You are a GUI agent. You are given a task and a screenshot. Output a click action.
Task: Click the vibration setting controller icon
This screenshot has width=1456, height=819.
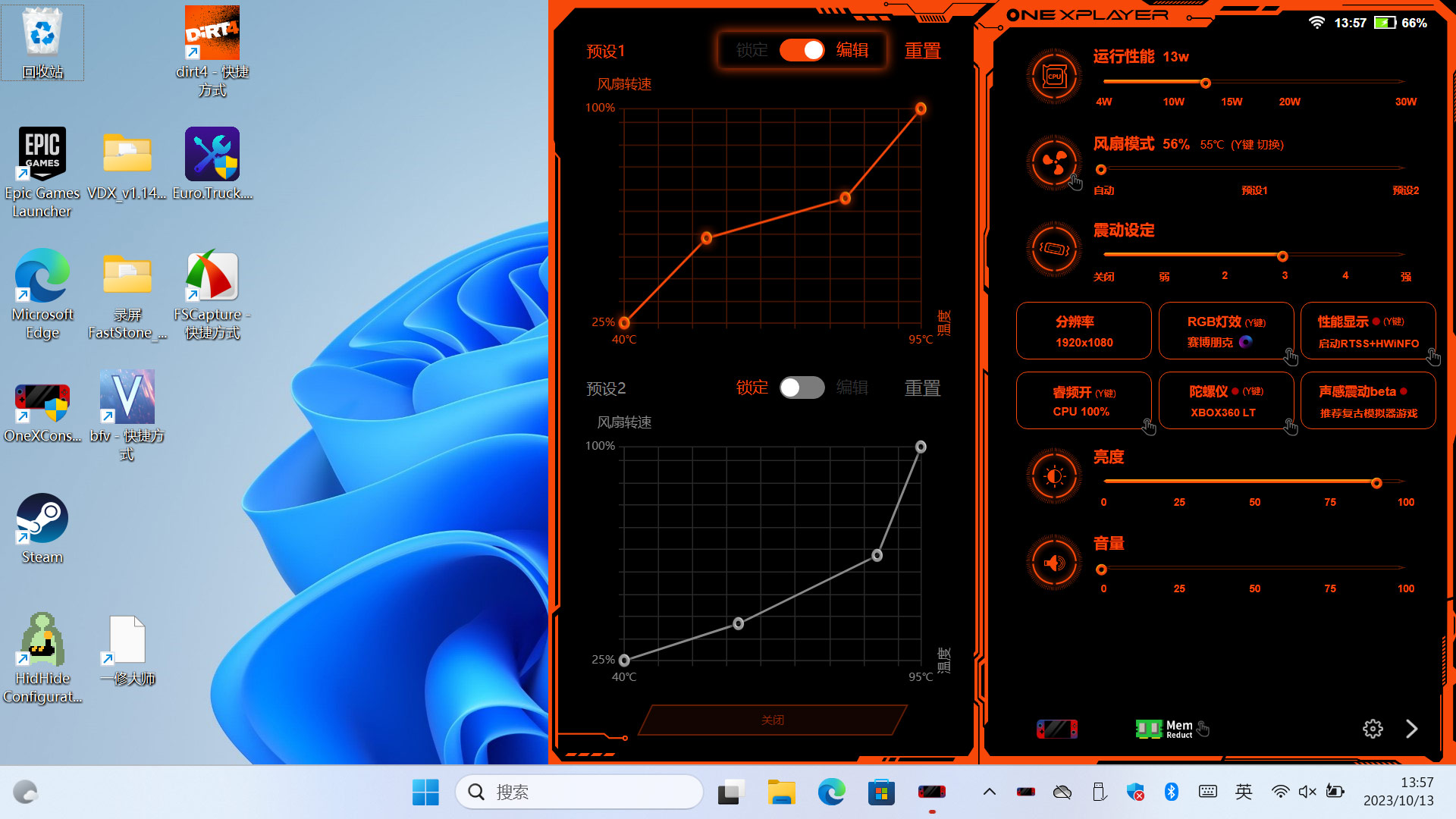click(x=1054, y=249)
